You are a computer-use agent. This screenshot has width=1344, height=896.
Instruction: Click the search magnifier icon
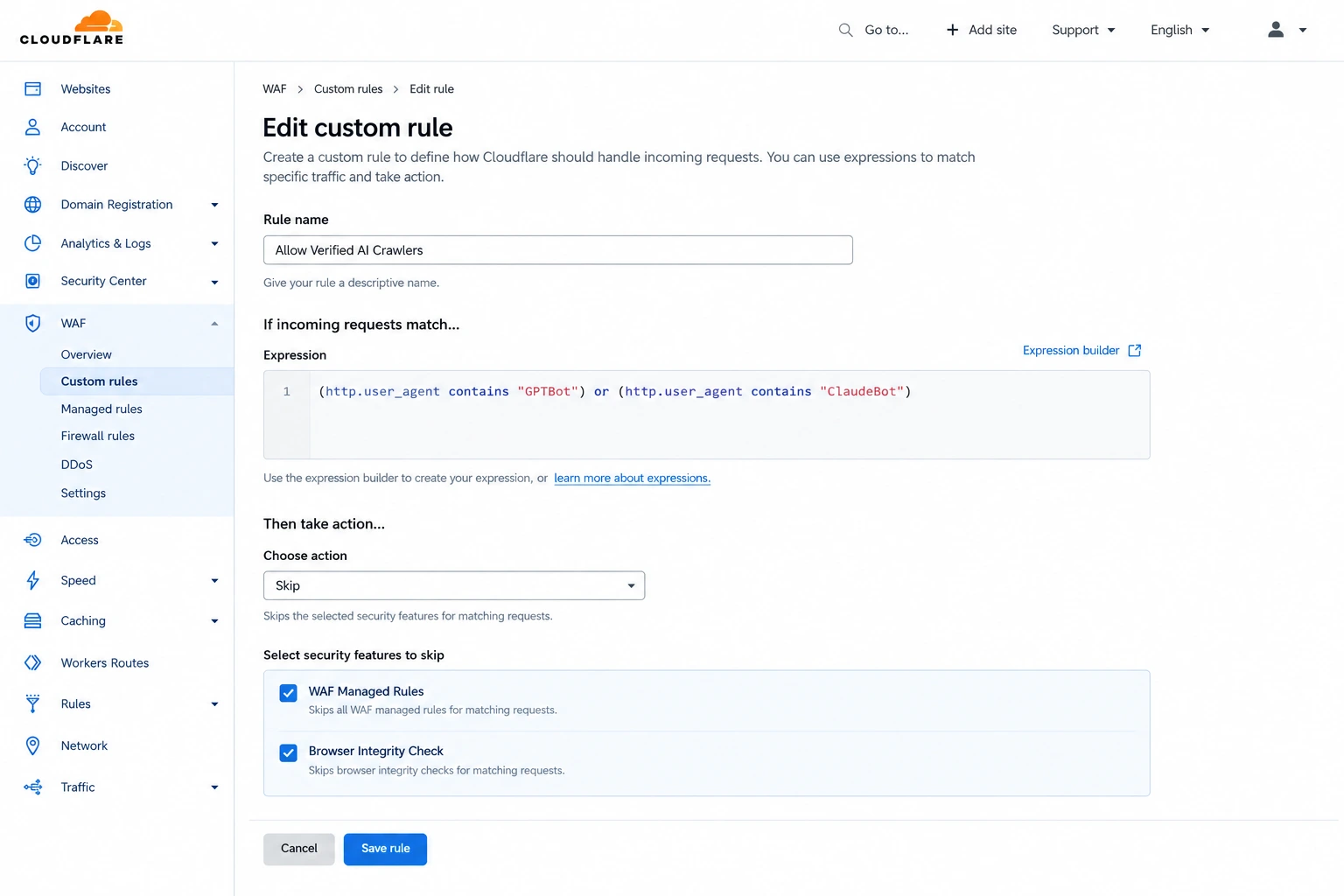click(845, 30)
